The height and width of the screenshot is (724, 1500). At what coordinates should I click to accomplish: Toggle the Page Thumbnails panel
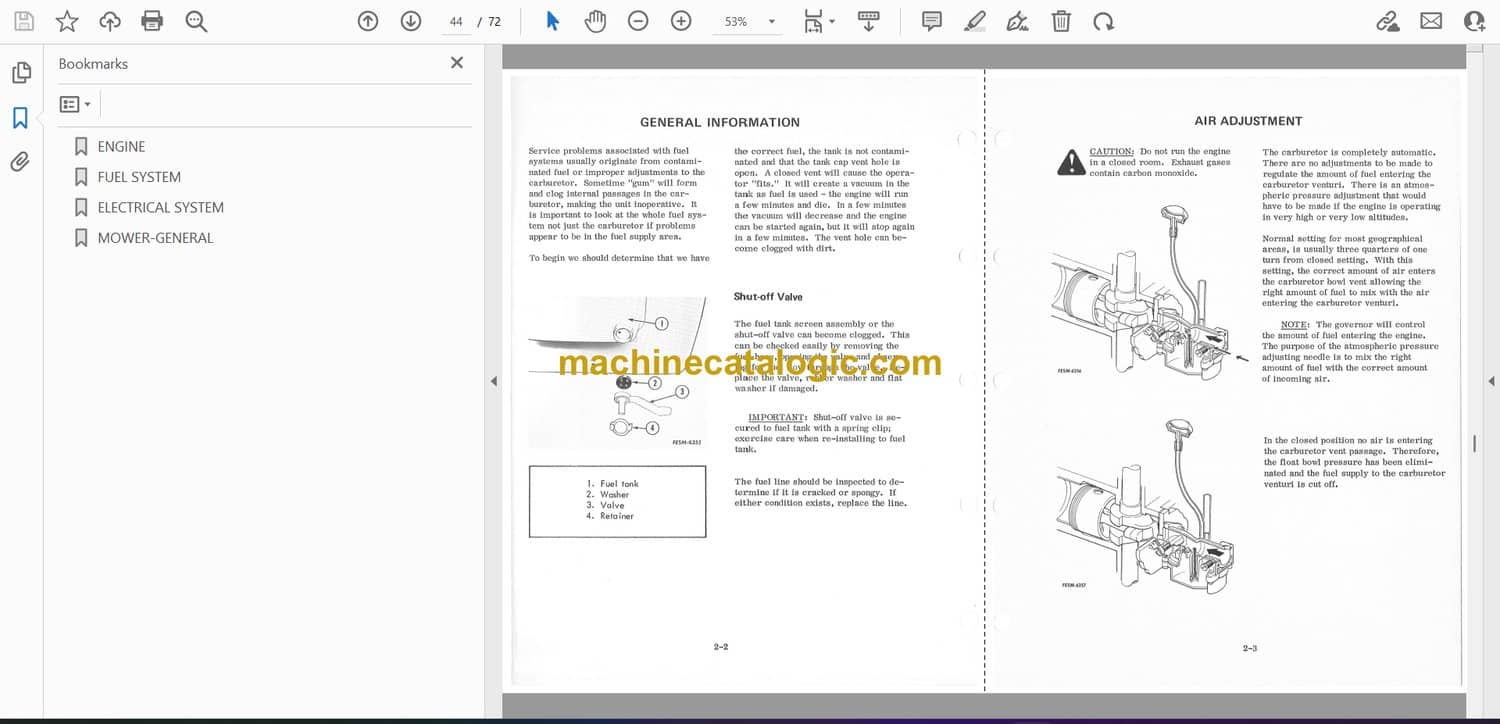pyautogui.click(x=20, y=73)
